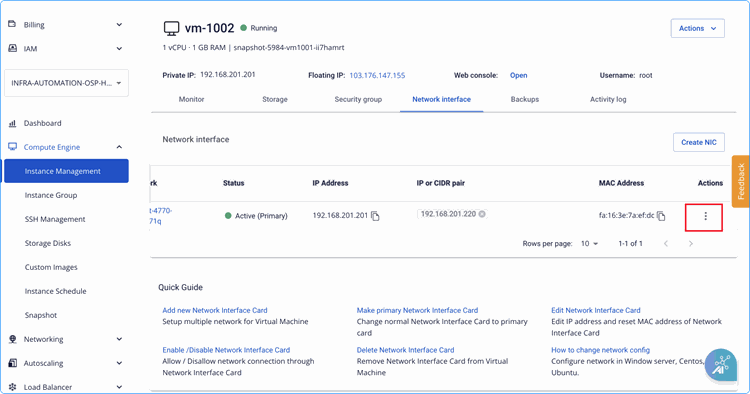Expand the Autoscaling menu chevron
The height and width of the screenshot is (394, 750).
tap(119, 363)
